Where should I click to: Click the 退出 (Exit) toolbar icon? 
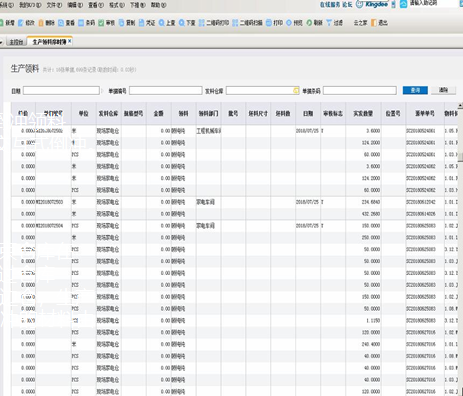374,23
